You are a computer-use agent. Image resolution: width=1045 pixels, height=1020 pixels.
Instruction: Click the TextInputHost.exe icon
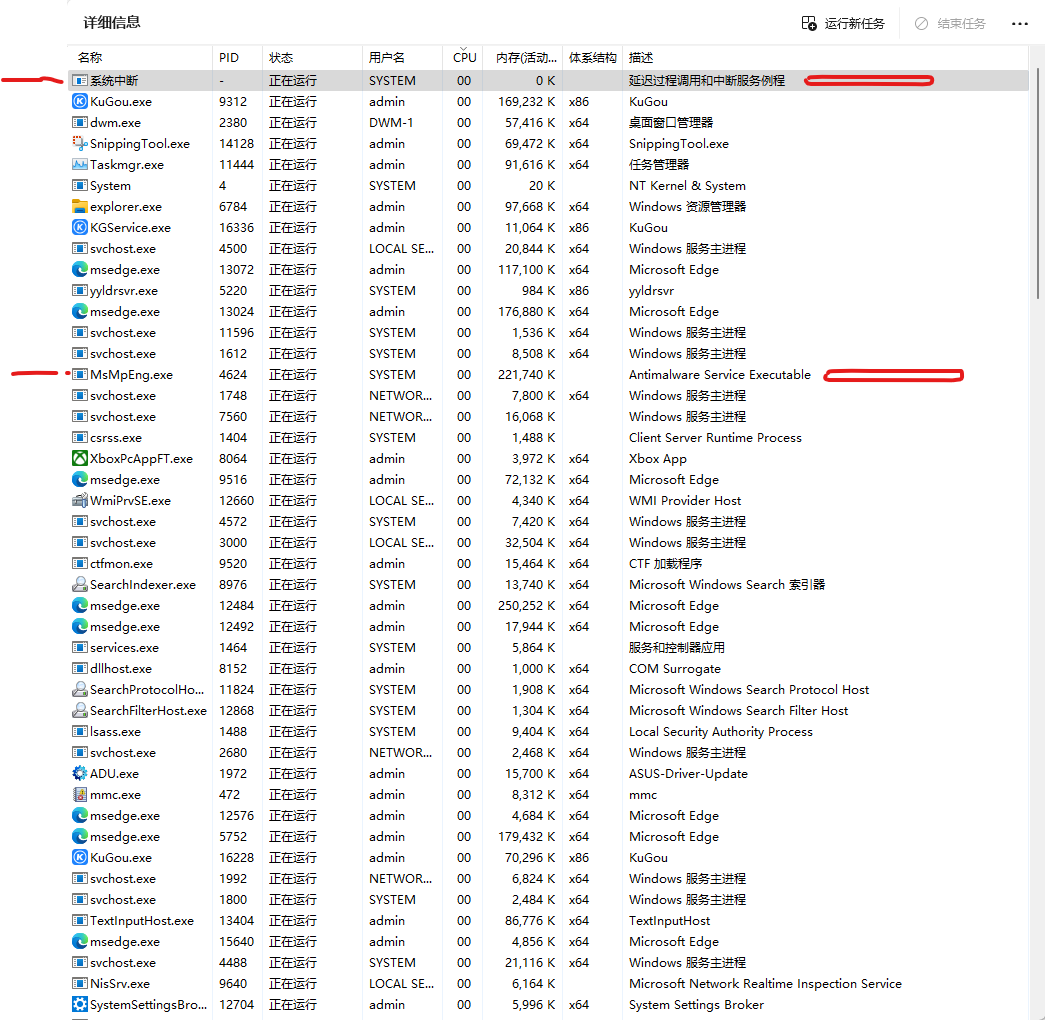[x=79, y=921]
